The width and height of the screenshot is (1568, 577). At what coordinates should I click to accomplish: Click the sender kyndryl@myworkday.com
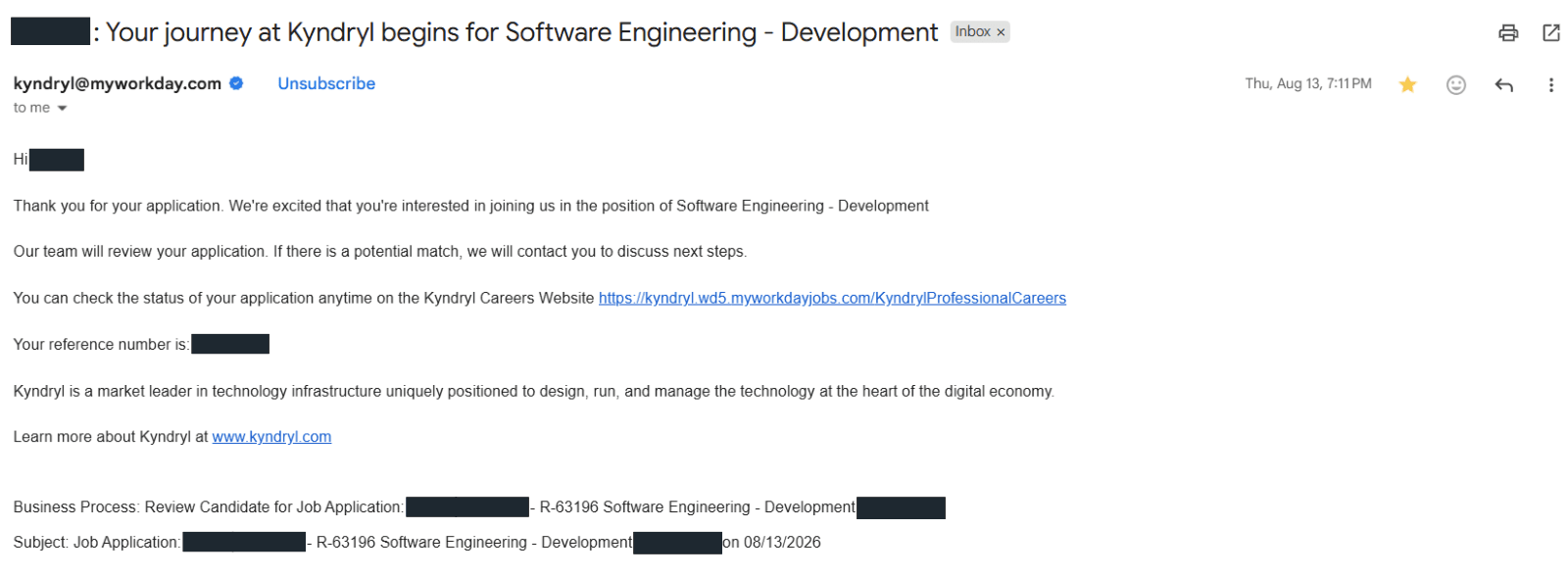[x=118, y=84]
